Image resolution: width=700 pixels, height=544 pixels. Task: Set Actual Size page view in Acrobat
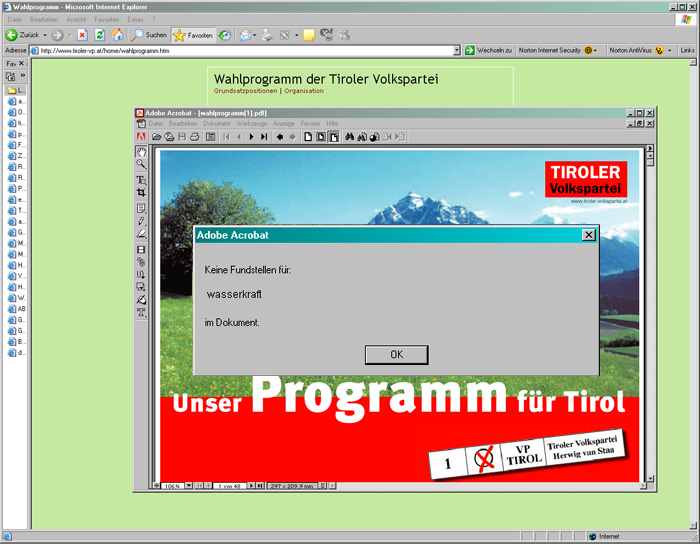(308, 137)
